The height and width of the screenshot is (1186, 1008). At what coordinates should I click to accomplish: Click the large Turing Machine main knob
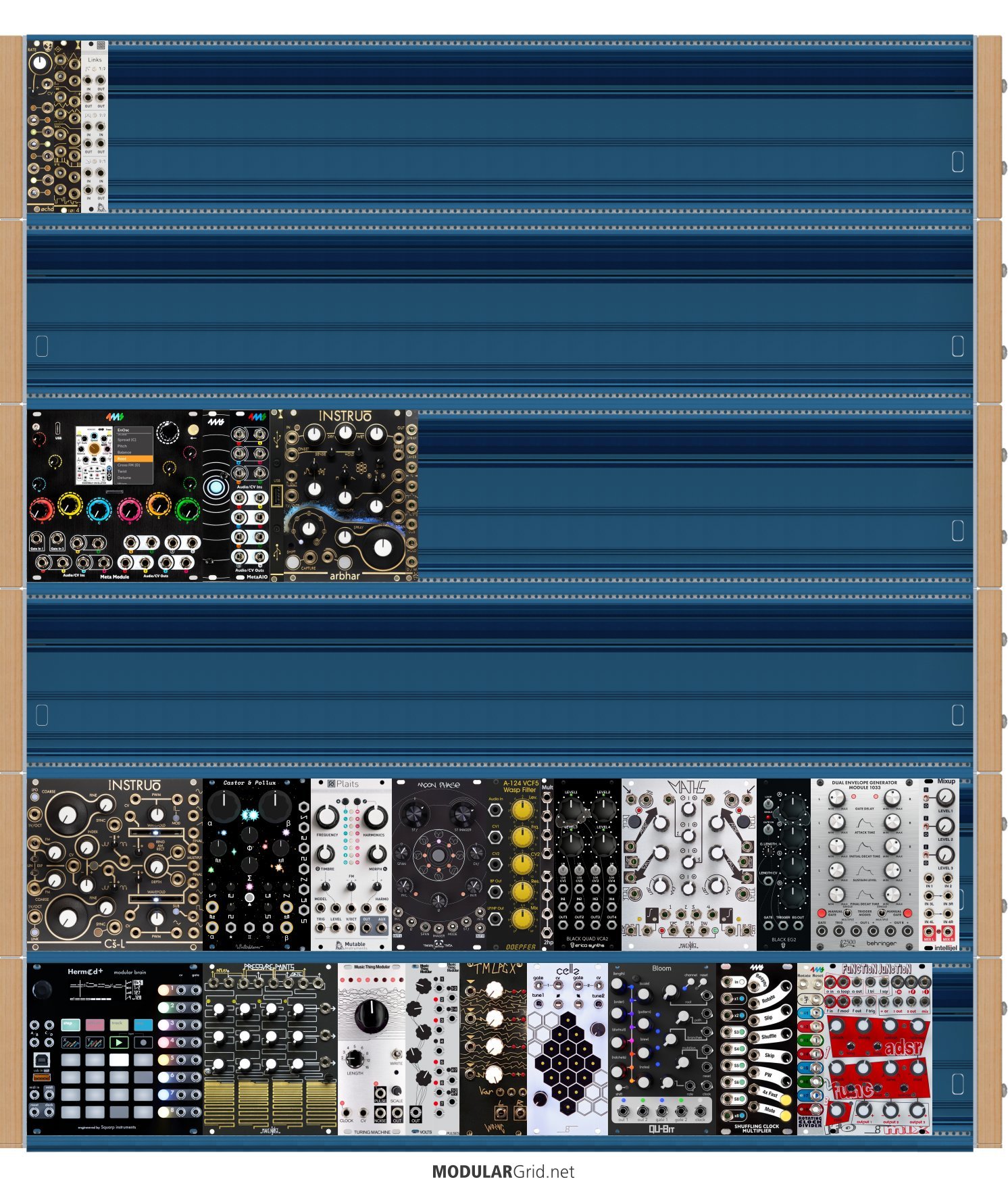pos(372,1016)
